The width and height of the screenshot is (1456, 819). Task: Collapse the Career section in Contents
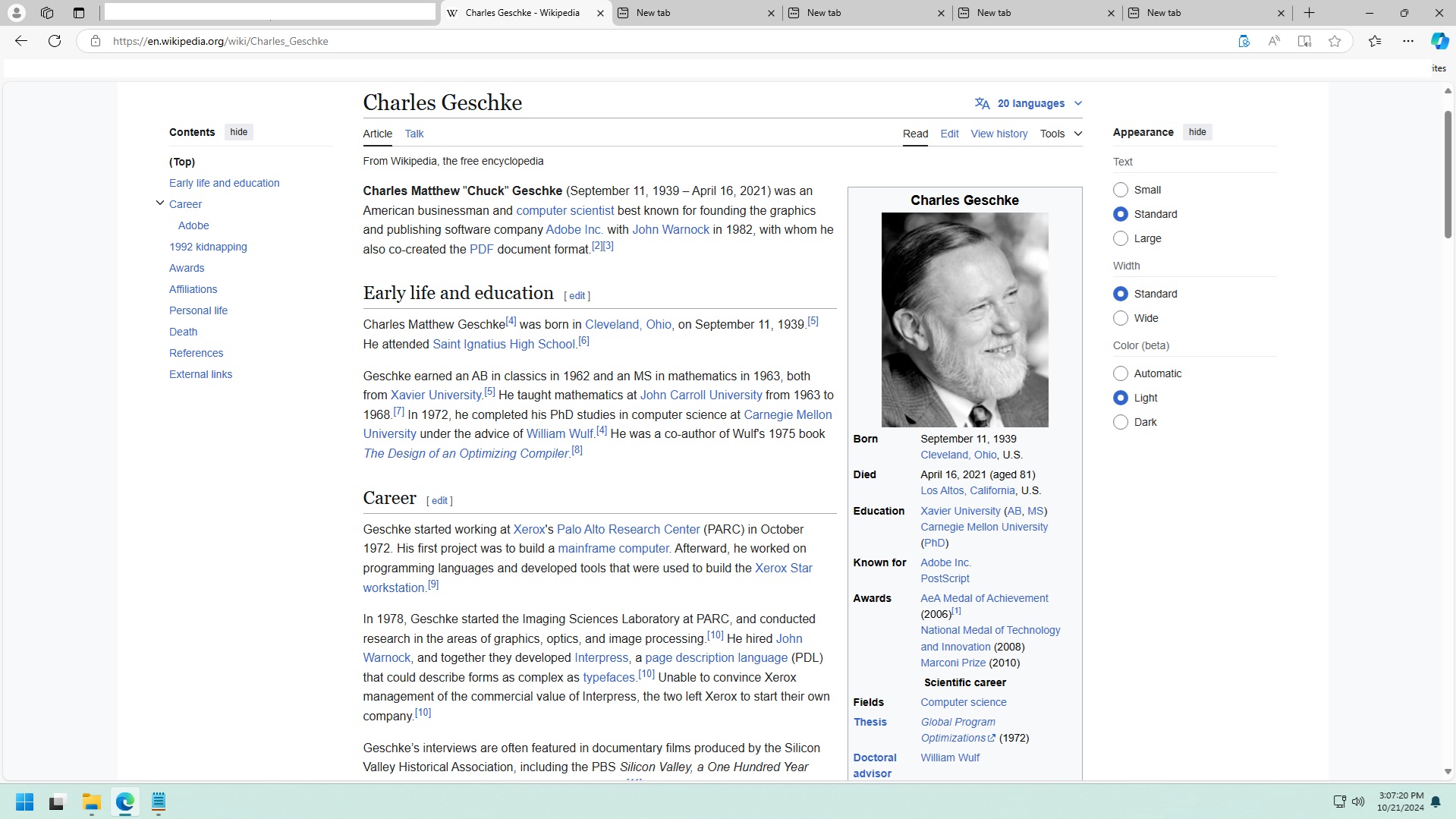click(x=159, y=203)
